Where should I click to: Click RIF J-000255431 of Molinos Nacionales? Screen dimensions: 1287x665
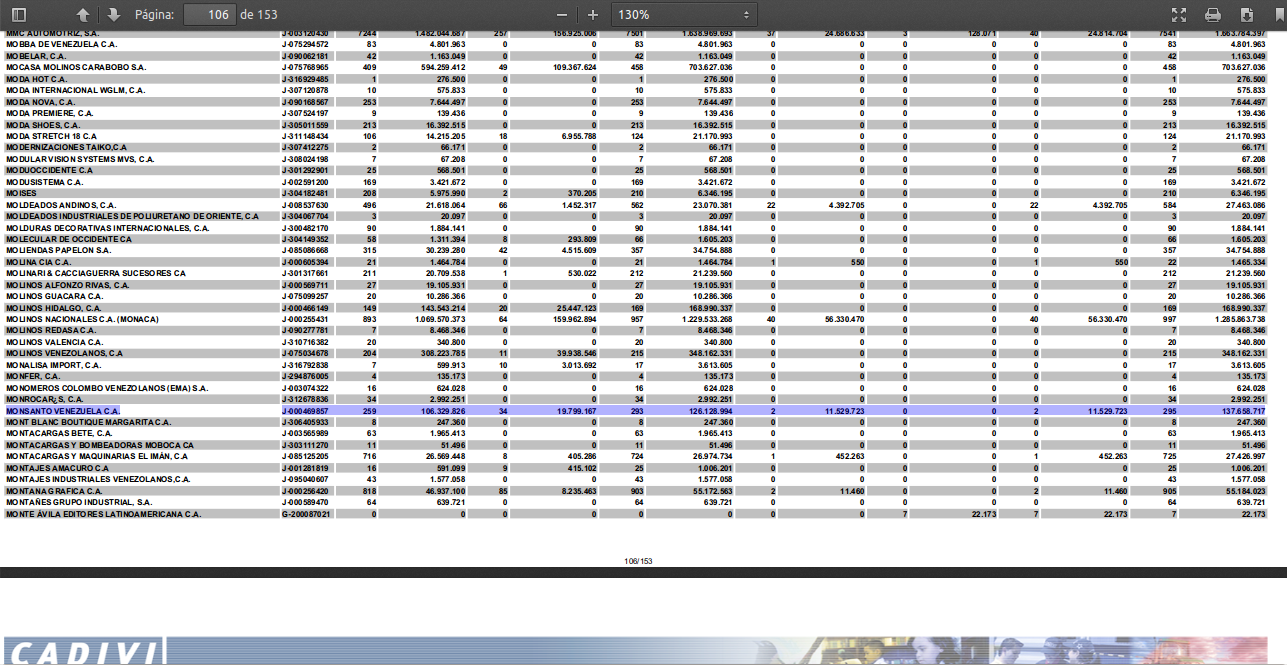[306, 319]
